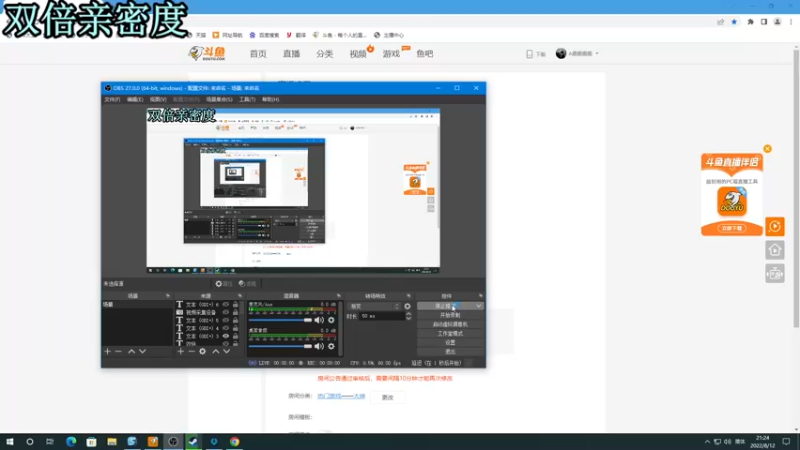800x450 pixels.
Task: Click Chrome share page icon
Action: click(720, 22)
